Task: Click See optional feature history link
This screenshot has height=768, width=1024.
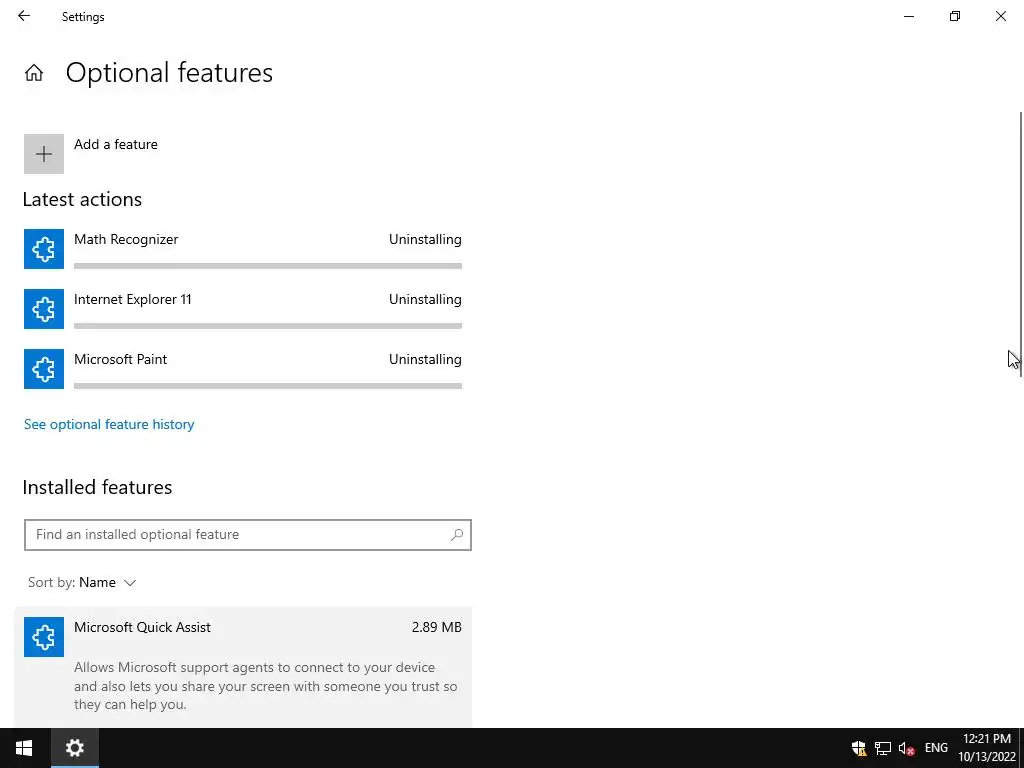Action: pos(109,424)
